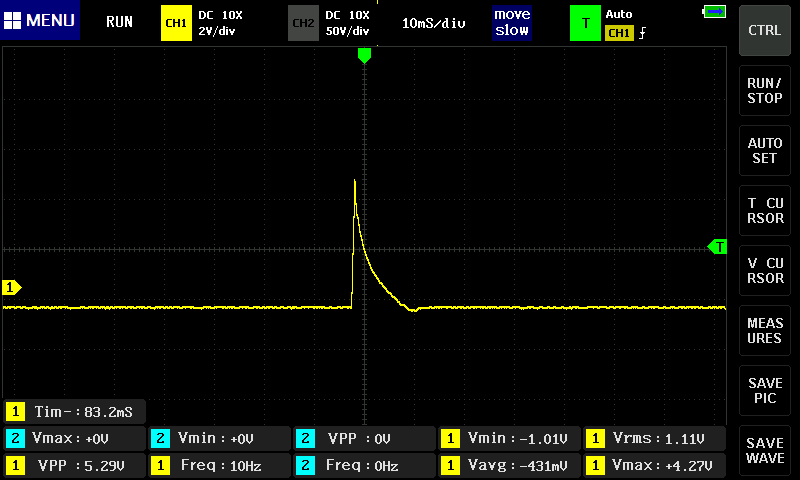Select the gray CH2 channel indicator
The image size is (800, 480).
click(303, 22)
